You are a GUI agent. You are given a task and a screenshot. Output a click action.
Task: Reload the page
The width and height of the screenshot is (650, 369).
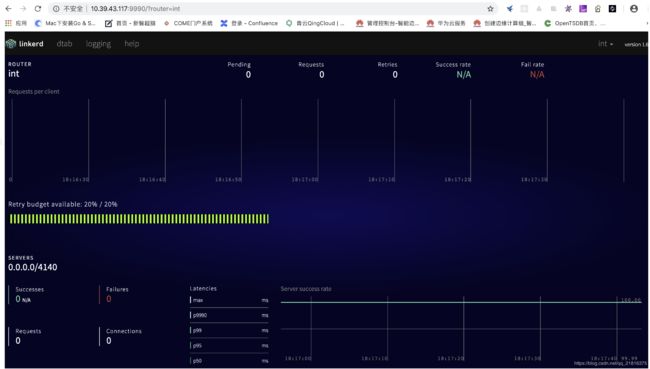tap(38, 8)
